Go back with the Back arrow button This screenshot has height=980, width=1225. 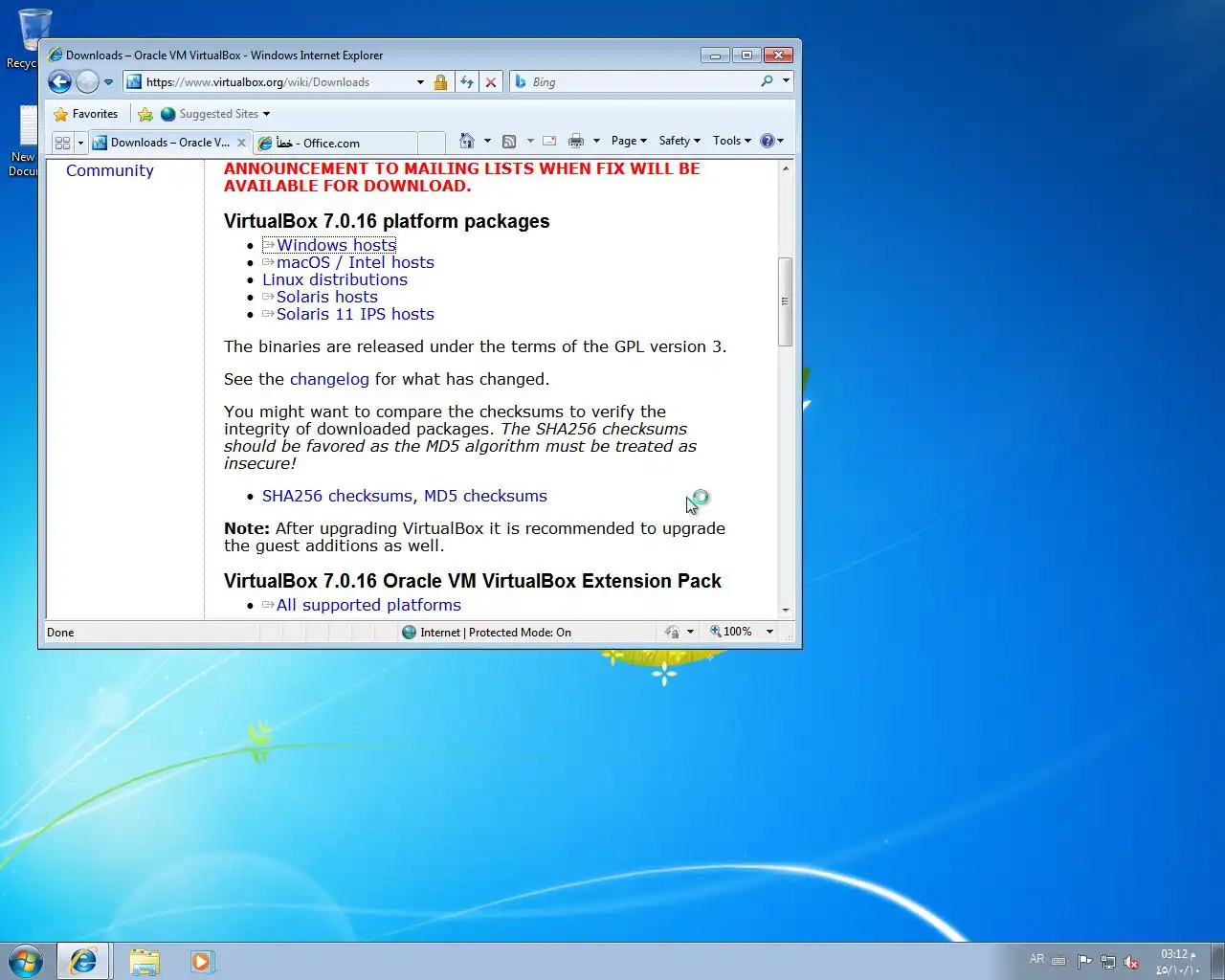[59, 82]
